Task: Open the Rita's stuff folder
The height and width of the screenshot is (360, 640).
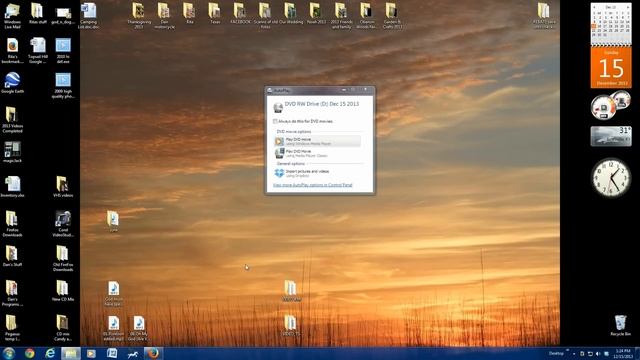Action: 38,13
